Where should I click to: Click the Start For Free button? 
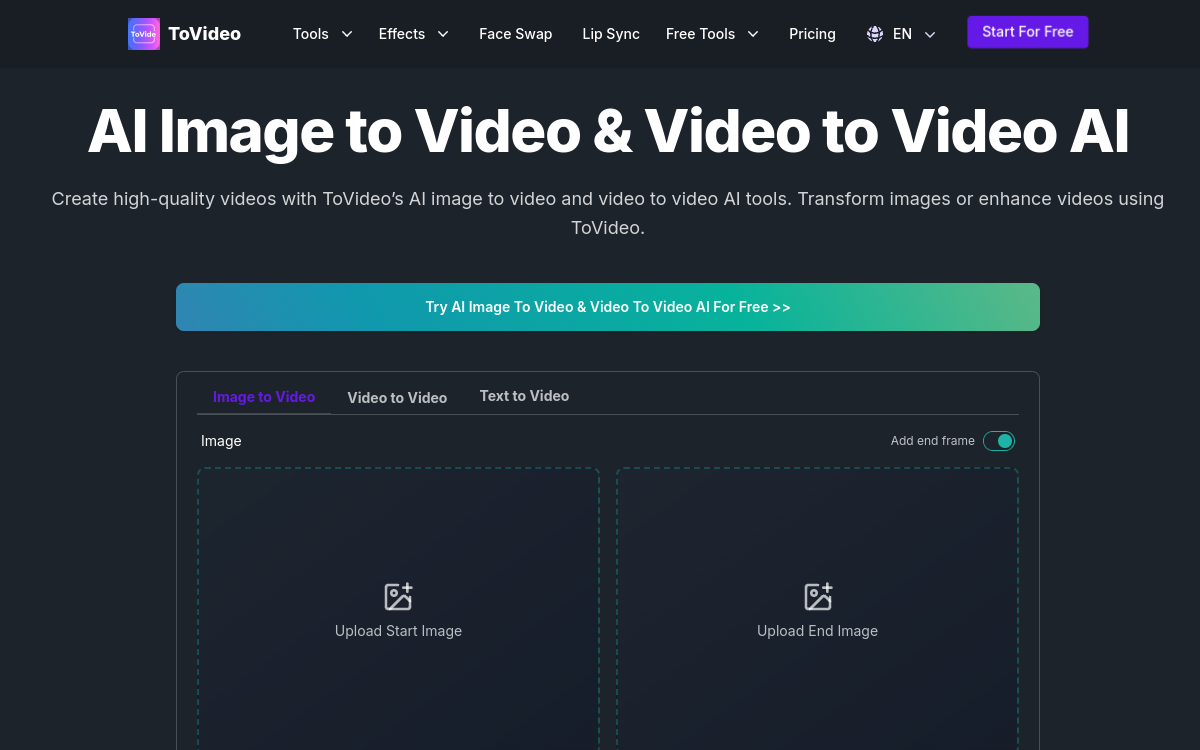1028,32
